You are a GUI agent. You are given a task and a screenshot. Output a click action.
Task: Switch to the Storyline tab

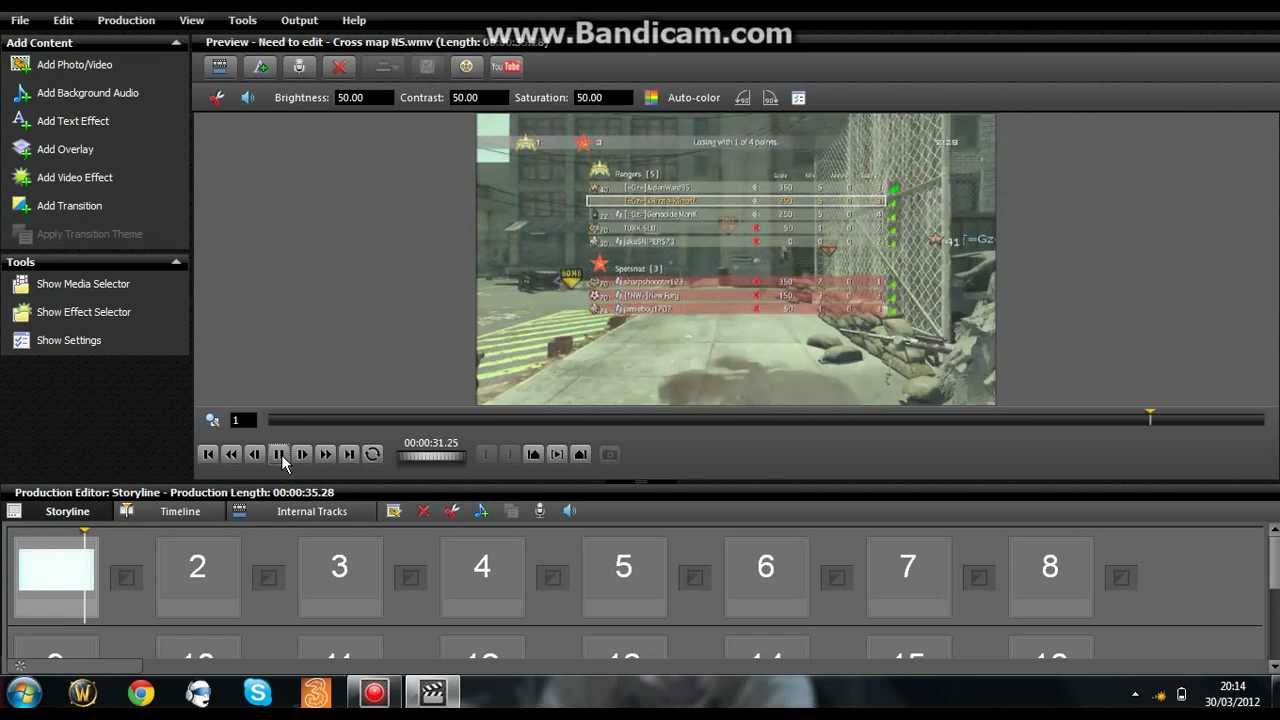click(x=67, y=512)
